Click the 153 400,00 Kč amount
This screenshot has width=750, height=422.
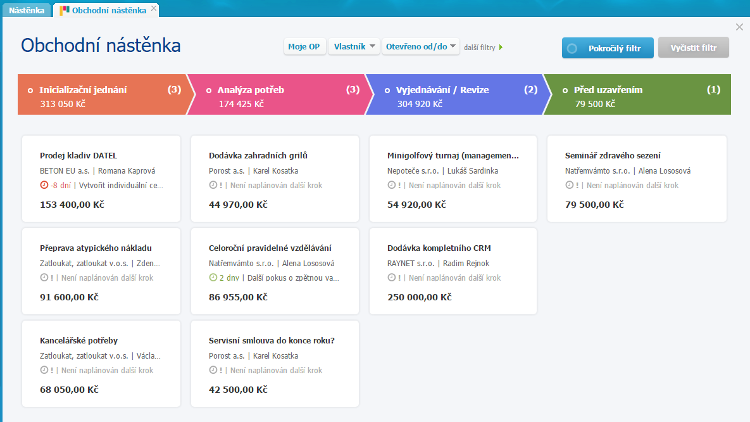[x=72, y=205]
